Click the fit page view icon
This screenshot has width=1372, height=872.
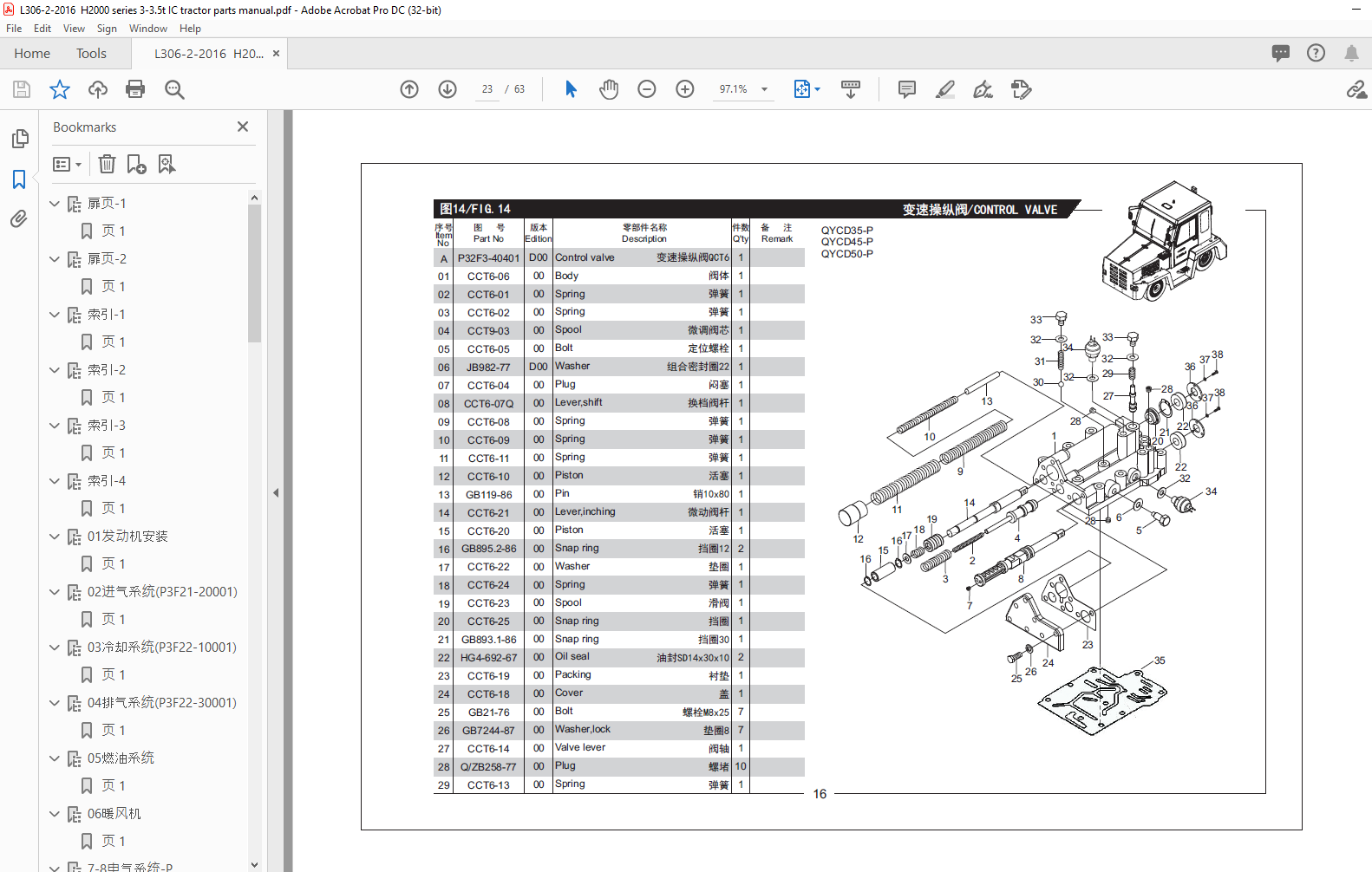pos(802,89)
